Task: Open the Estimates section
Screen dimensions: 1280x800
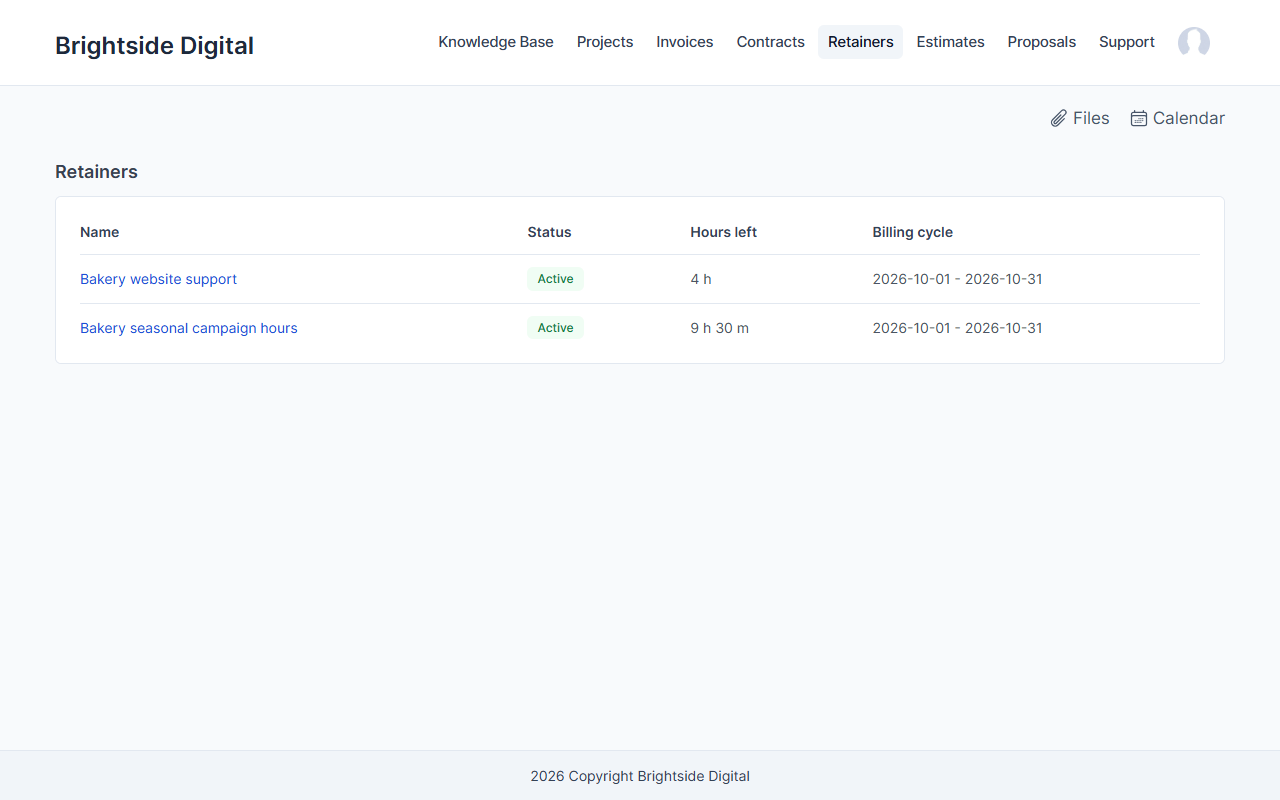Action: click(x=951, y=42)
